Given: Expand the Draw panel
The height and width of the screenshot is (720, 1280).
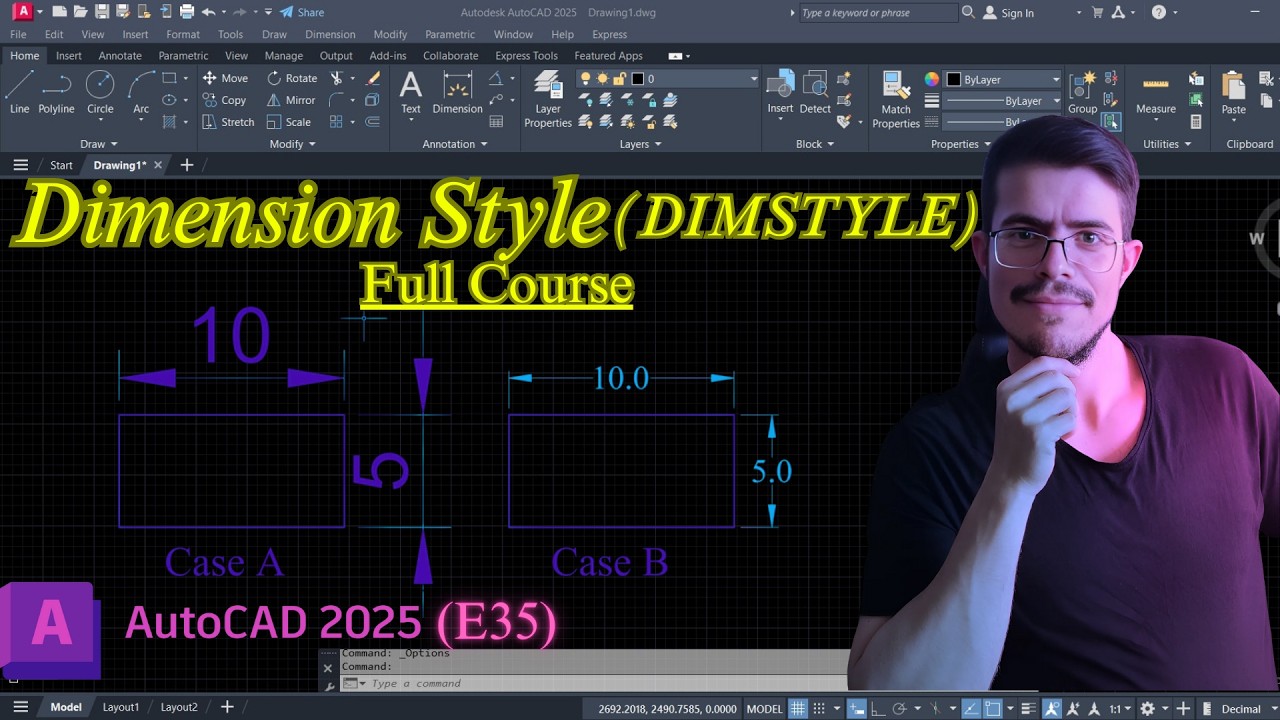Looking at the screenshot, I should (x=99, y=144).
